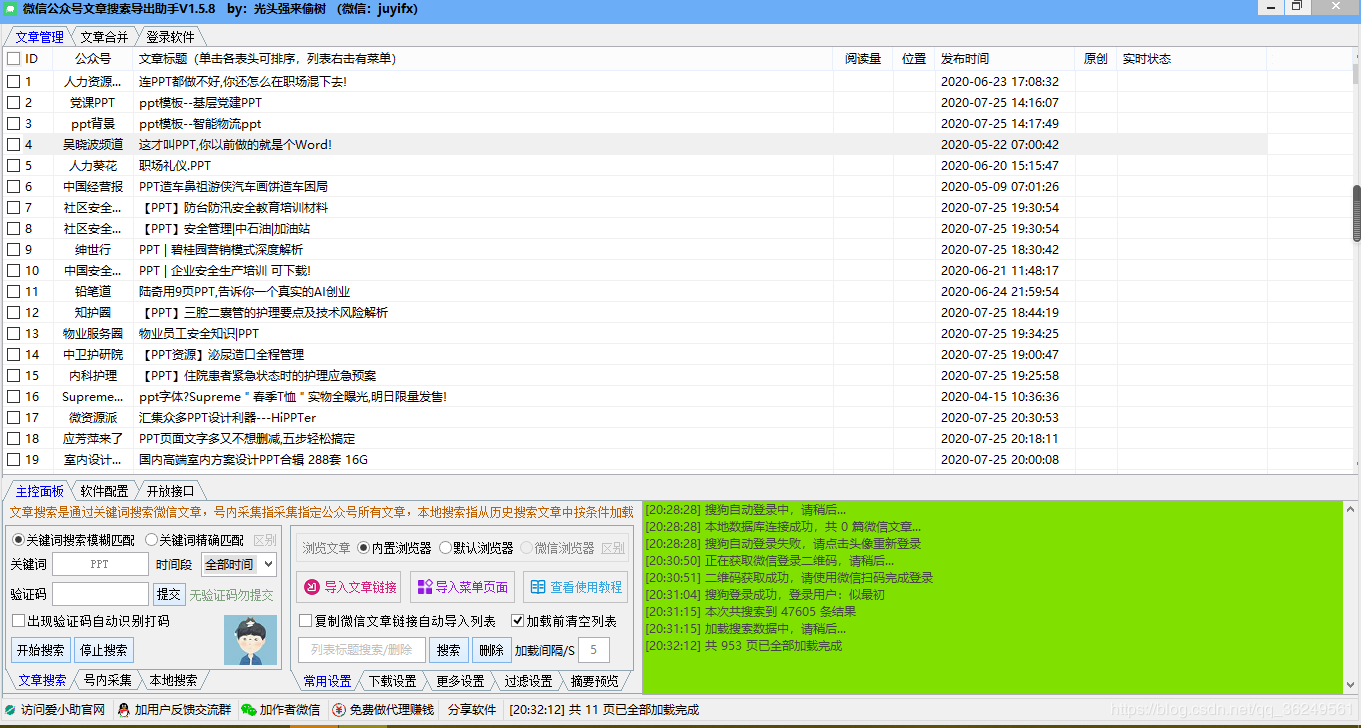This screenshot has width=1361, height=728.
Task: Click the user avatar to re-login
Action: 250,639
